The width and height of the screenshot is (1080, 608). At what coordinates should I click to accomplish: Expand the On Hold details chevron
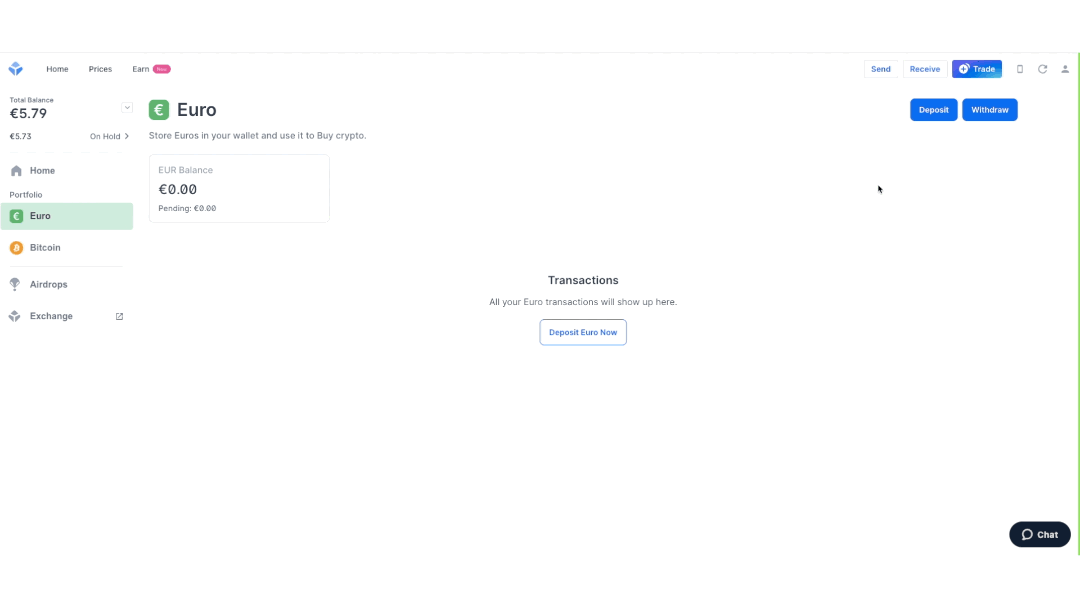pos(126,136)
